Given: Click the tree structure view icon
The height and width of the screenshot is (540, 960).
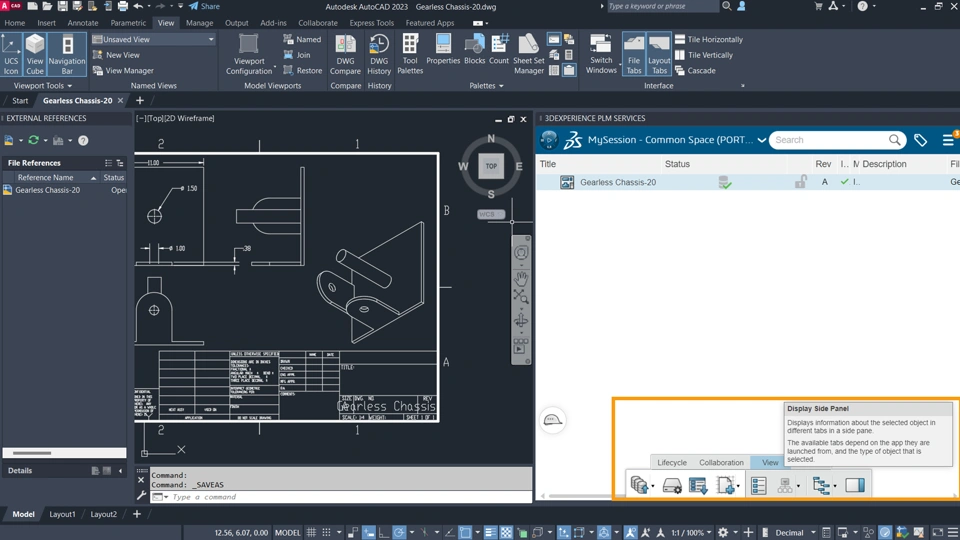Looking at the screenshot, I should pos(820,485).
